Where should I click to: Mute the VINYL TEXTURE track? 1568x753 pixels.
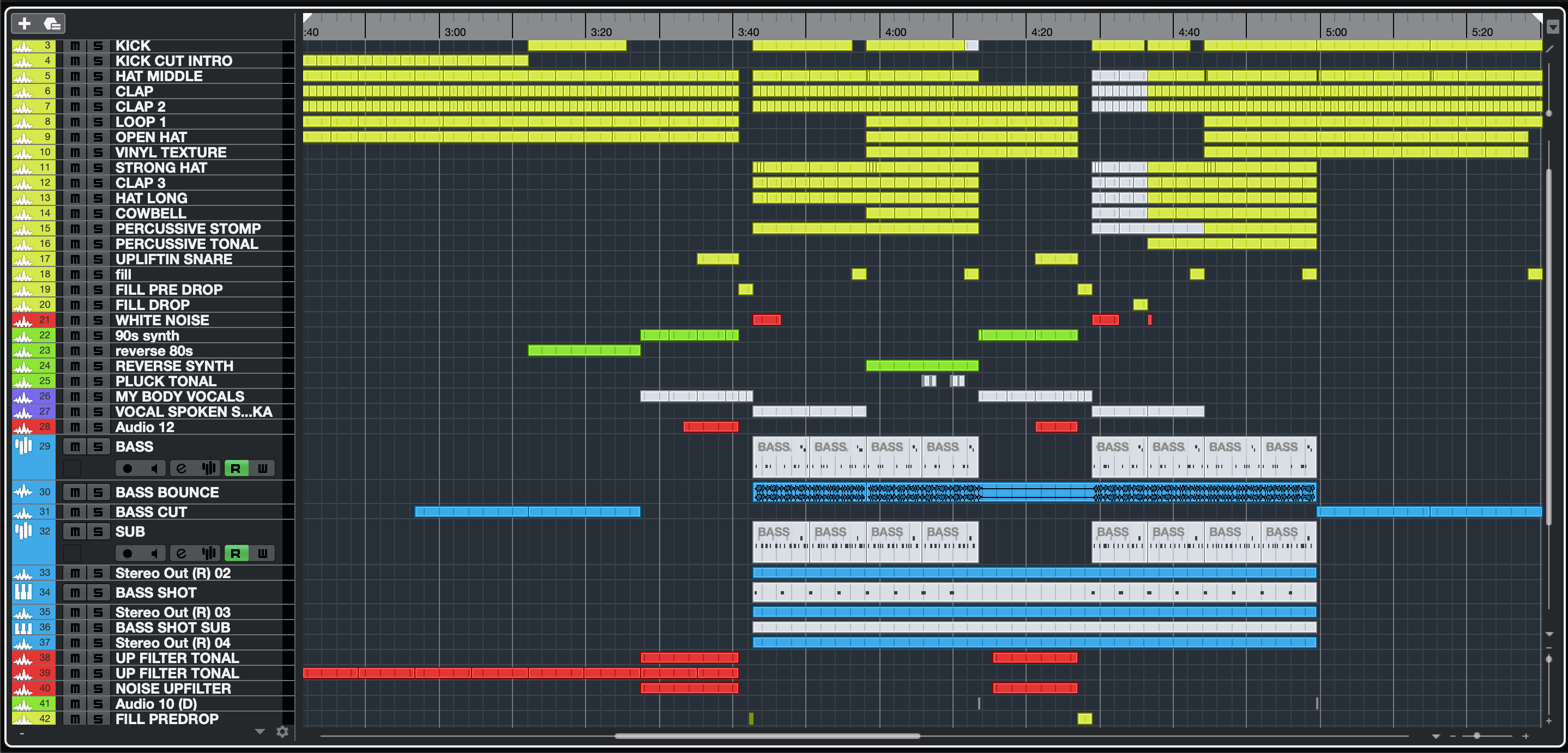coord(75,153)
